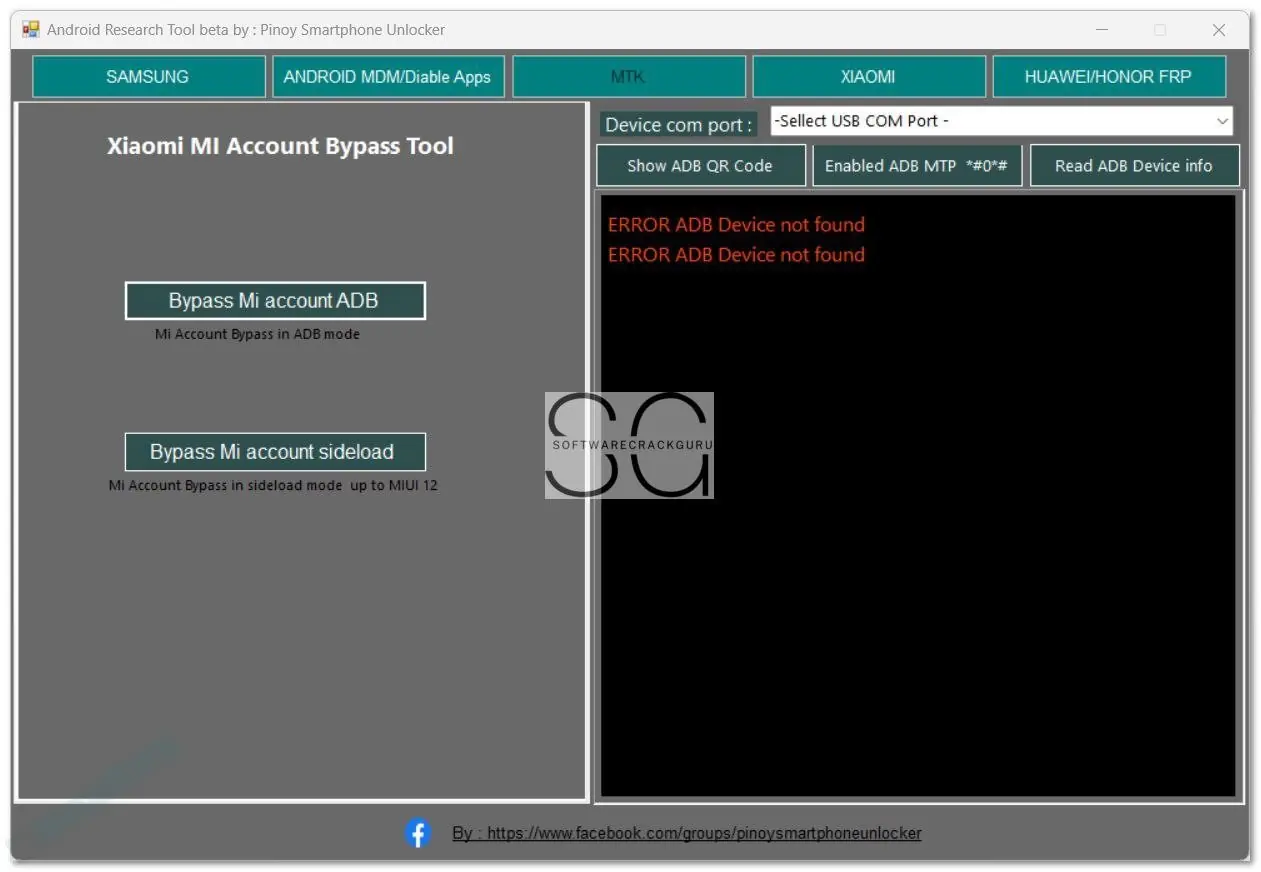Image resolution: width=1261 pixels, height=872 pixels.
Task: Run Bypass Mi account sideload
Action: click(275, 452)
